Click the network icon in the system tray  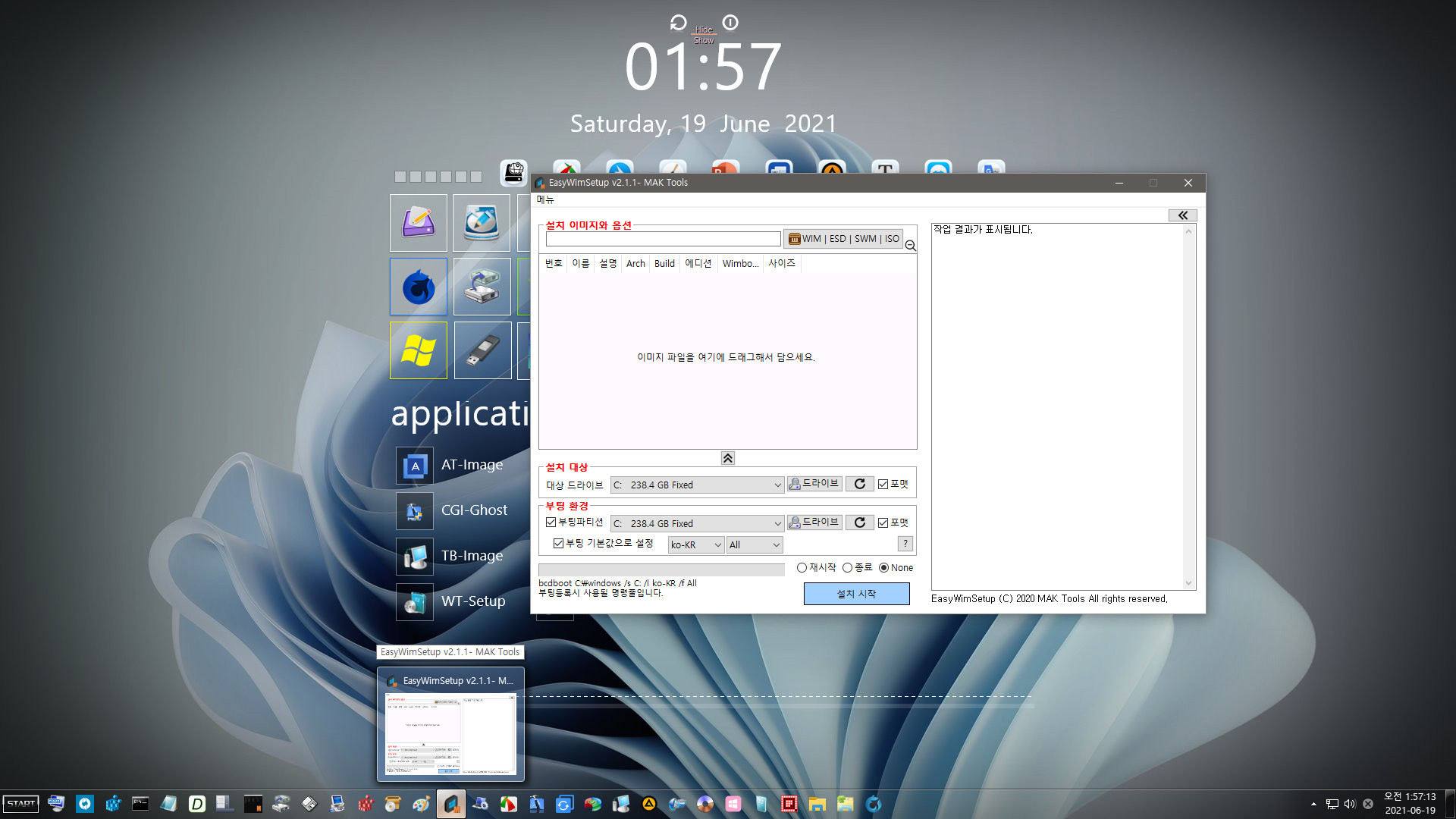pos(1332,804)
